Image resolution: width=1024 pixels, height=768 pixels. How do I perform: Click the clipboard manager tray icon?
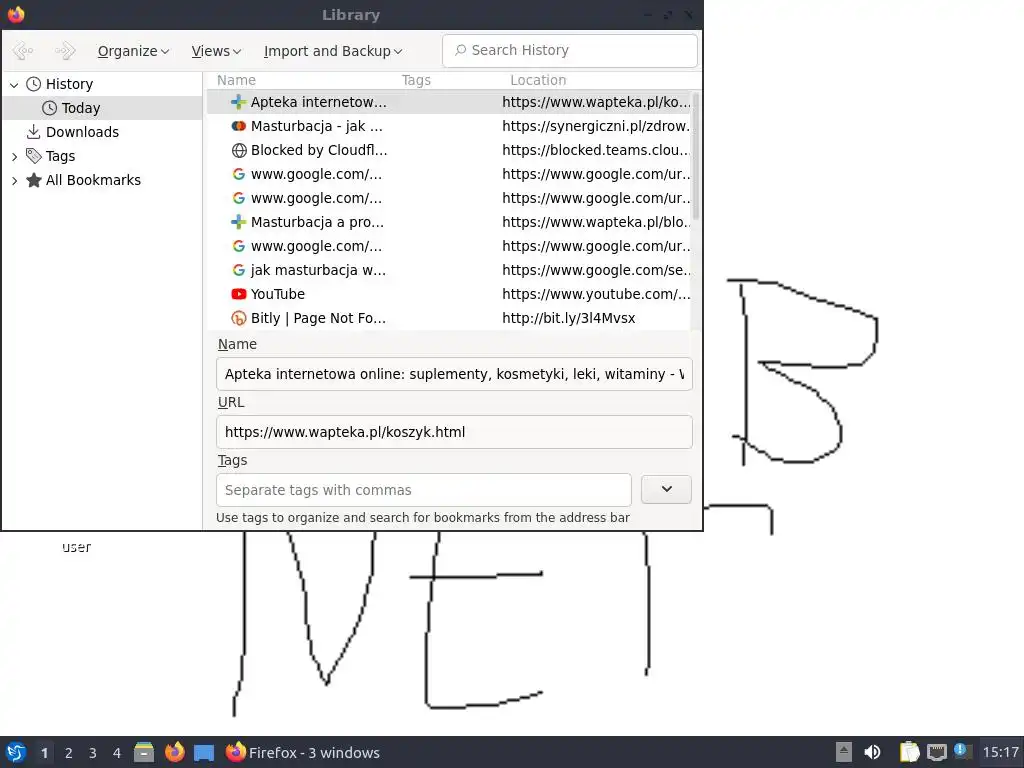coord(909,752)
